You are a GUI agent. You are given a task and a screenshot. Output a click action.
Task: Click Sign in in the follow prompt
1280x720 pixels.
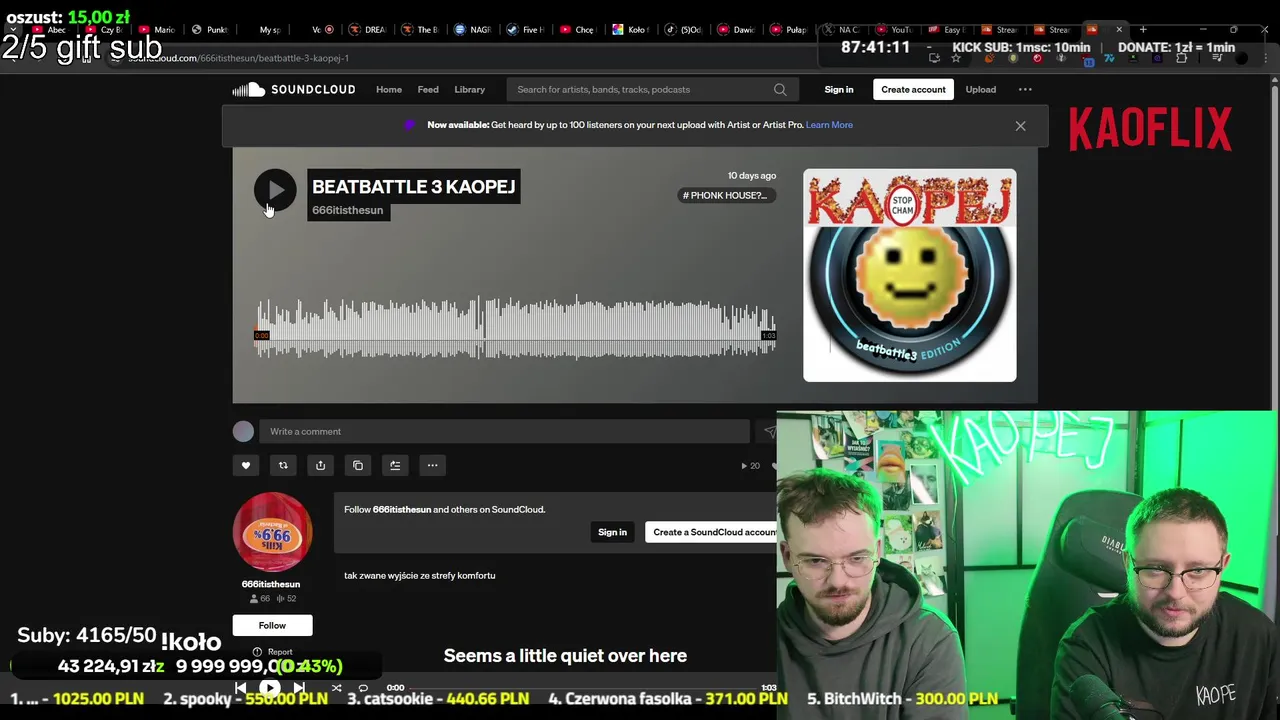coord(612,532)
